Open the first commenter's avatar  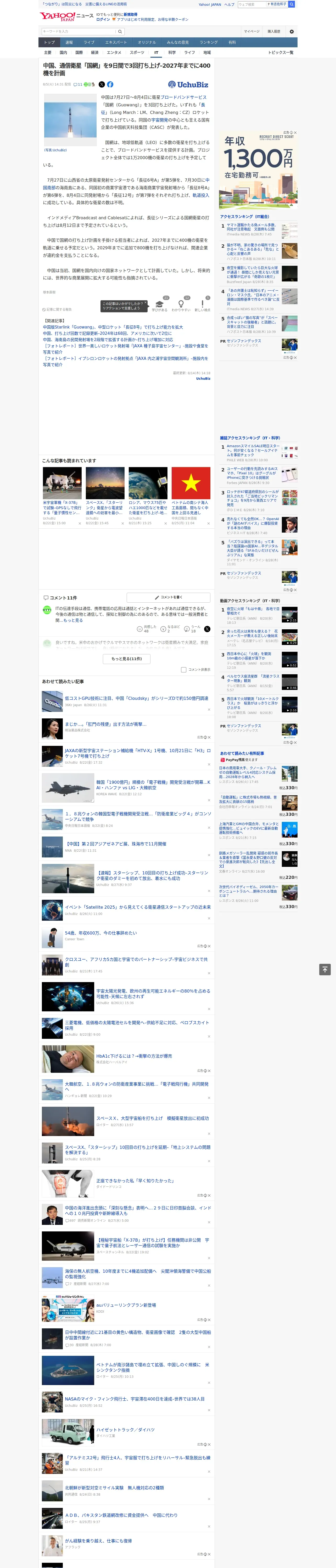(47, 610)
